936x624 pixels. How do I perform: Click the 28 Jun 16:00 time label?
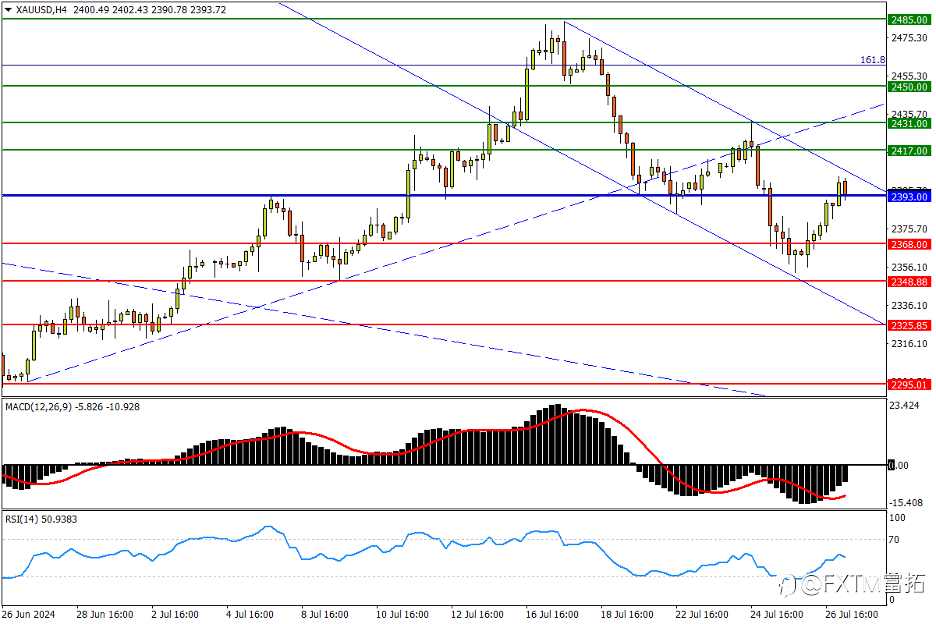[x=105, y=614]
